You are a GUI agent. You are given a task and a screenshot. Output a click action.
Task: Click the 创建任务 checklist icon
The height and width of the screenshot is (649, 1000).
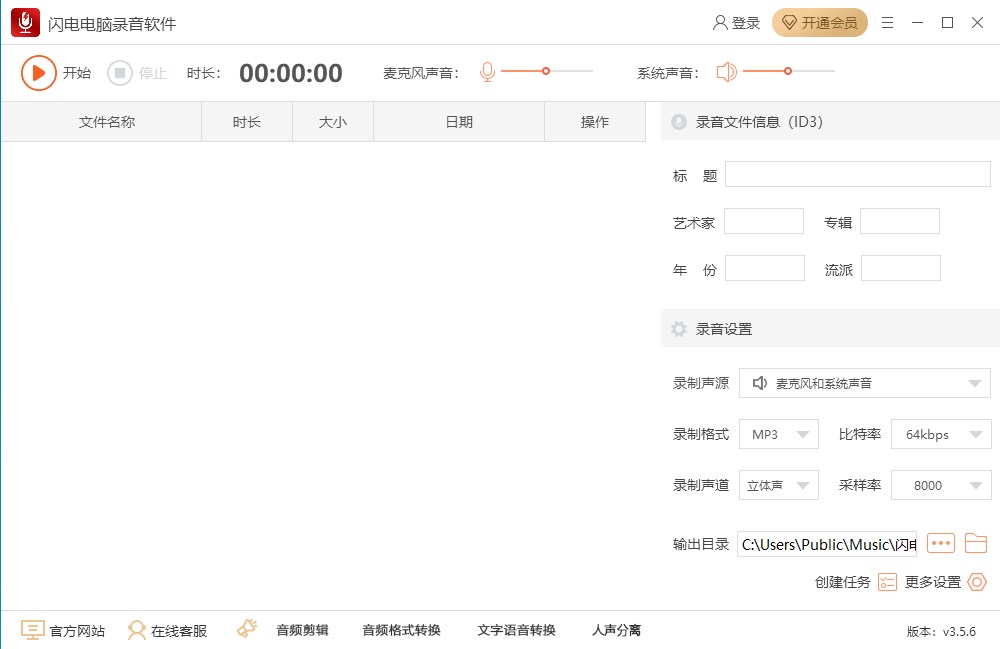pos(887,582)
